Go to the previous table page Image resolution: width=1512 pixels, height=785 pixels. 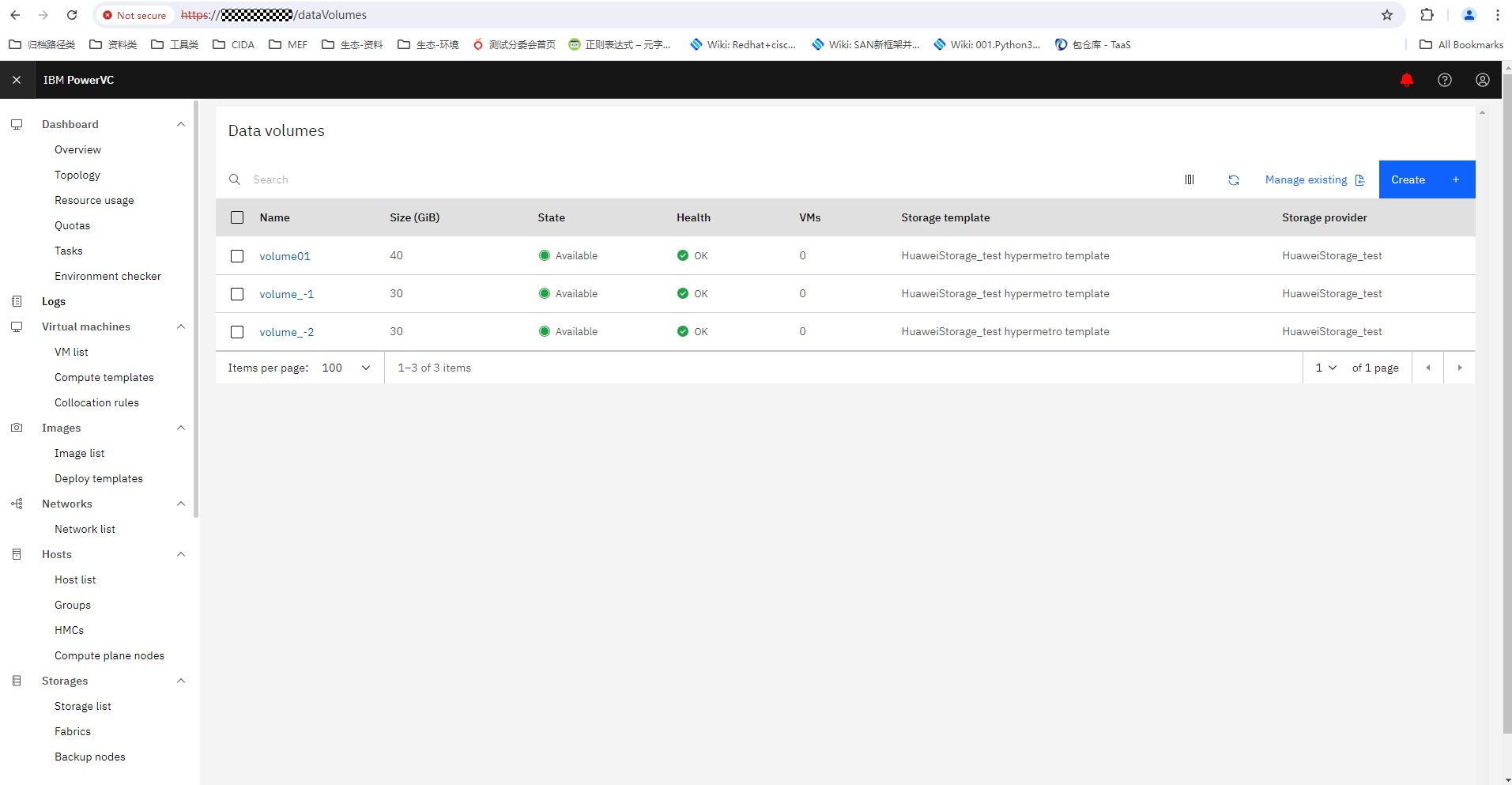[x=1427, y=368]
